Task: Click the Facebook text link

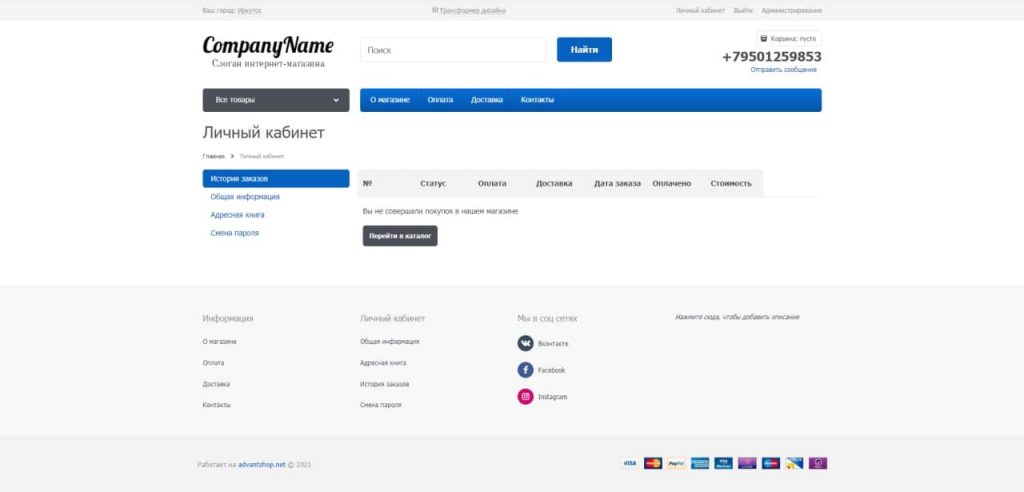Action: pyautogui.click(x=551, y=370)
